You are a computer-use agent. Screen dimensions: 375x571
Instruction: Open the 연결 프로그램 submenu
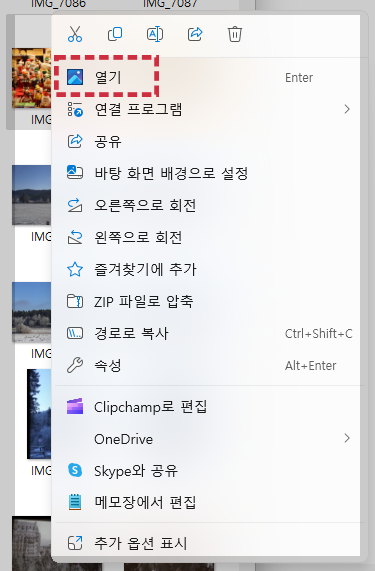click(208, 109)
